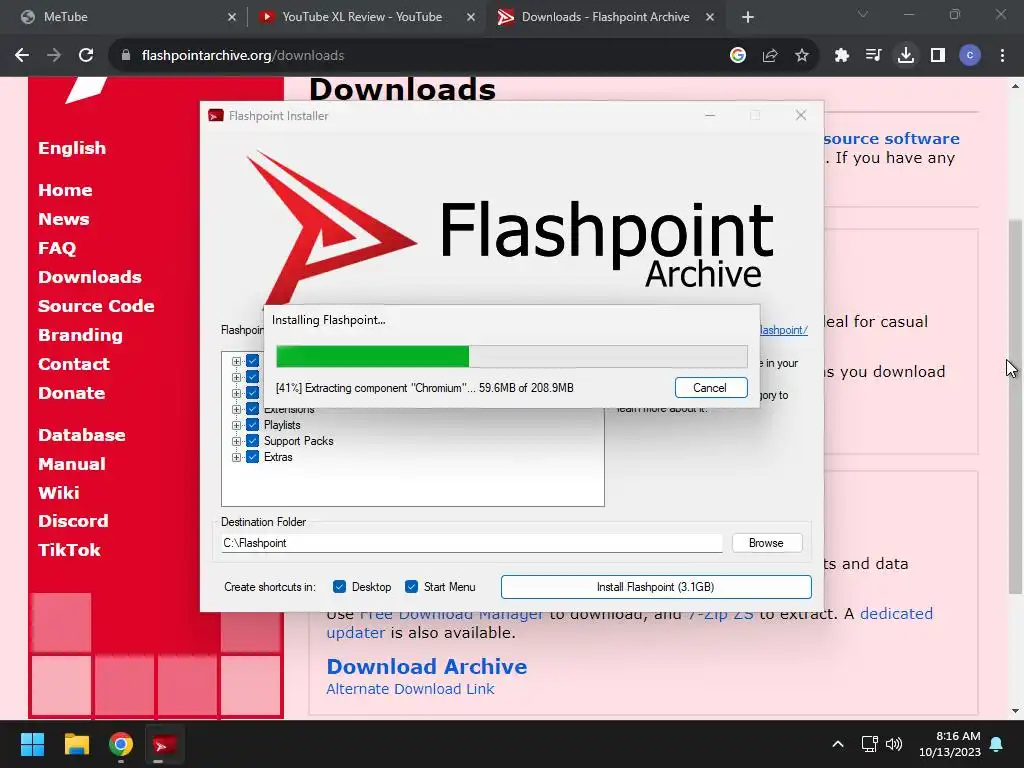Open Donate sidebar link

[72, 393]
